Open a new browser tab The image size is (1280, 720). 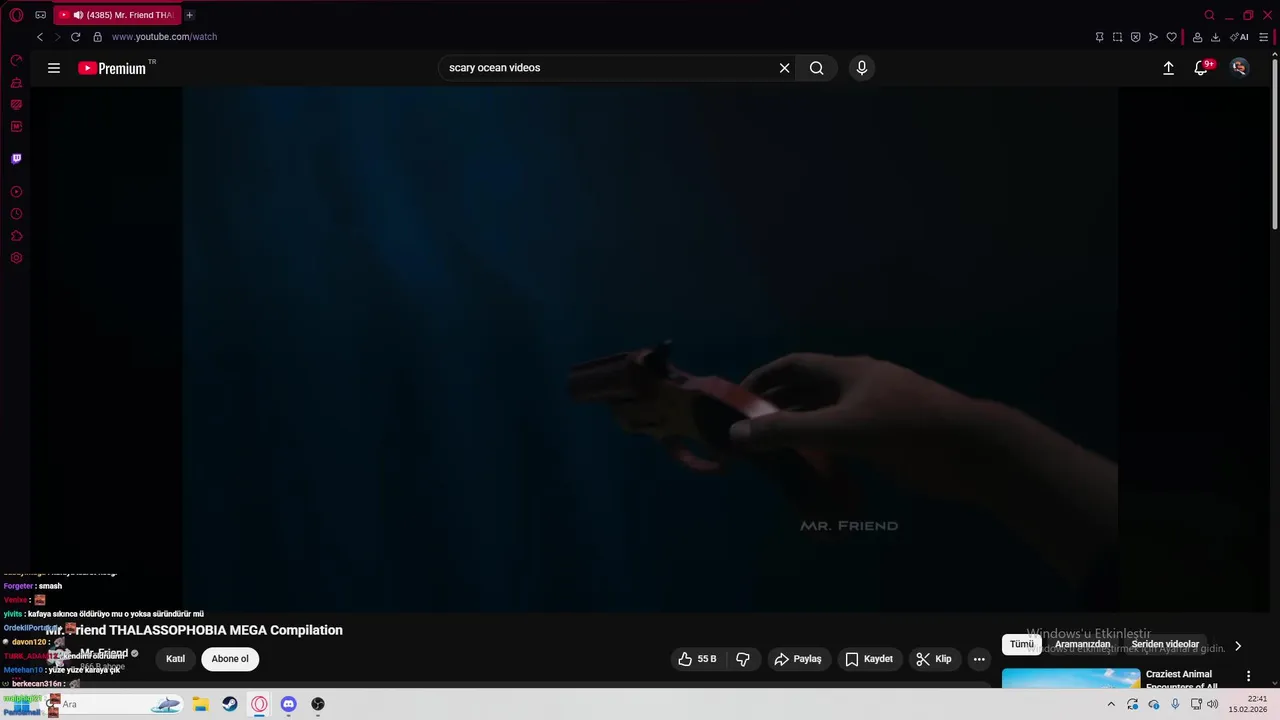tap(189, 15)
